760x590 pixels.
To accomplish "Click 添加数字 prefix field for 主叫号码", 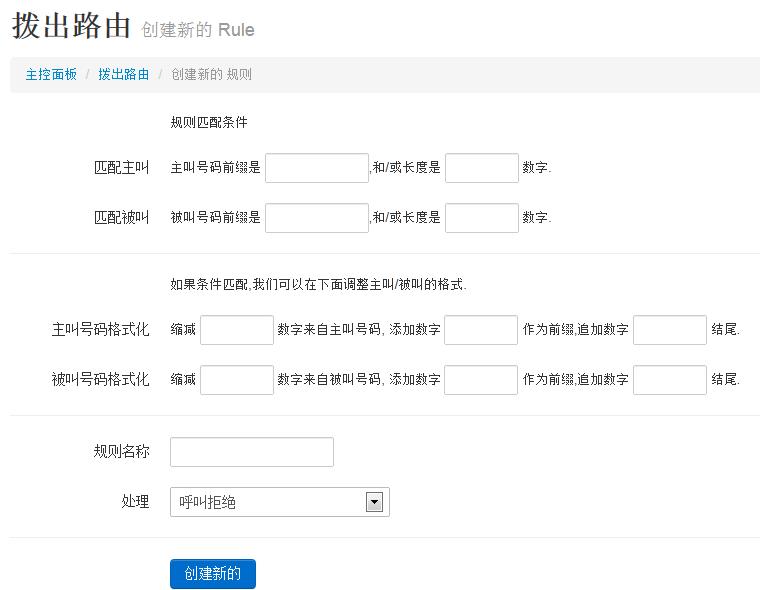I will (x=481, y=330).
